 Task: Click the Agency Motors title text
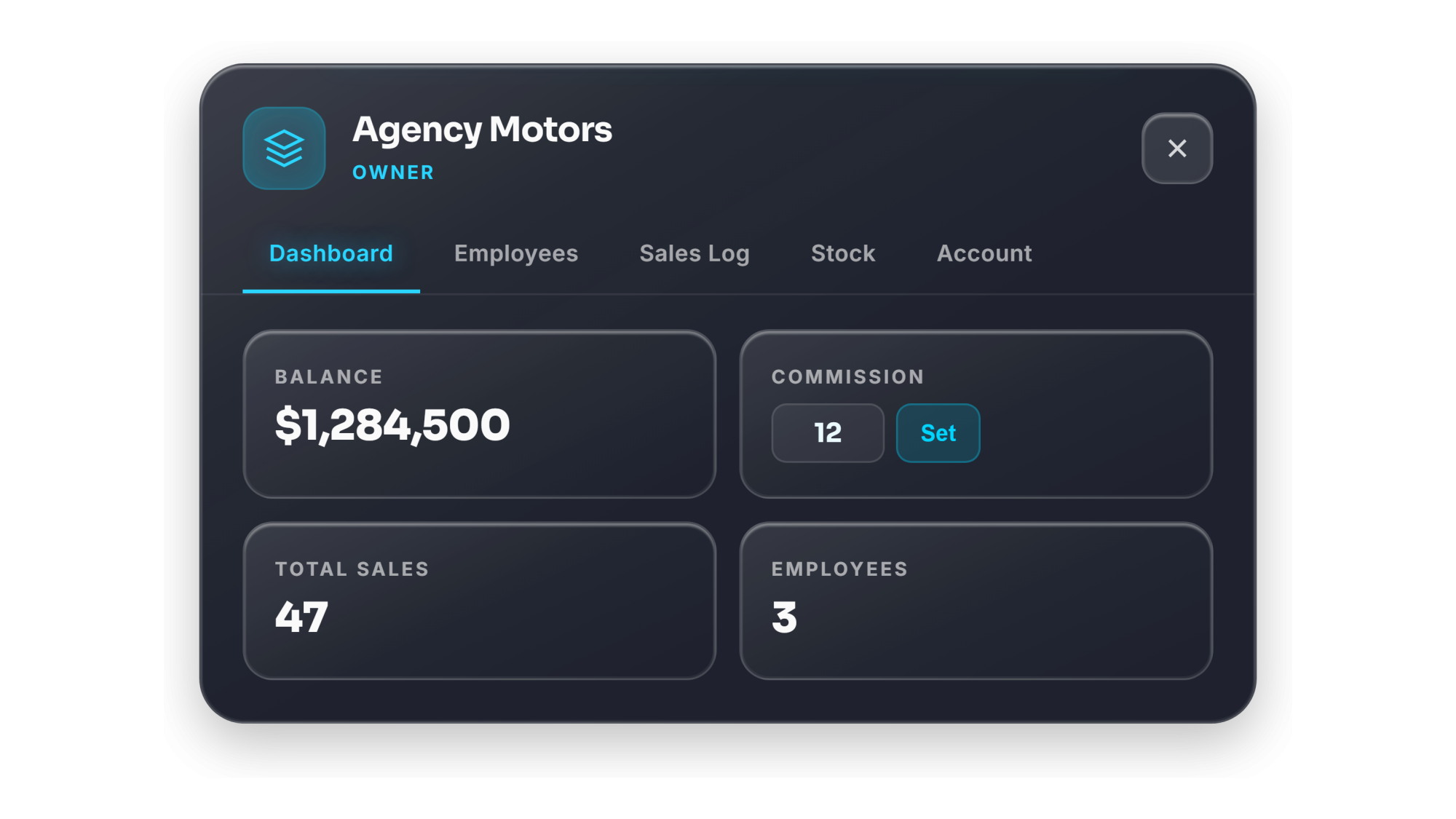(x=482, y=130)
